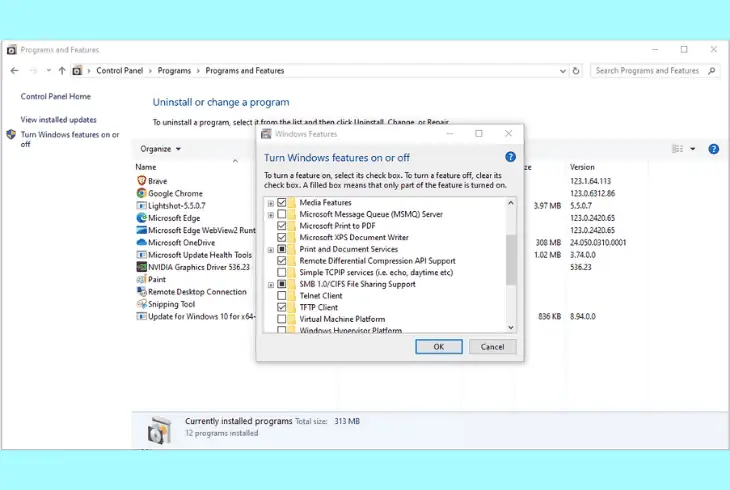Check the Virtual Machine Platform checkbox

tap(282, 319)
